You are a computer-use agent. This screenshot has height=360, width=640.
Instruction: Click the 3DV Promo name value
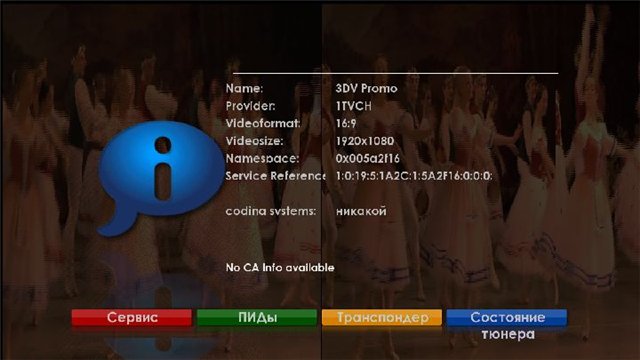[366, 89]
